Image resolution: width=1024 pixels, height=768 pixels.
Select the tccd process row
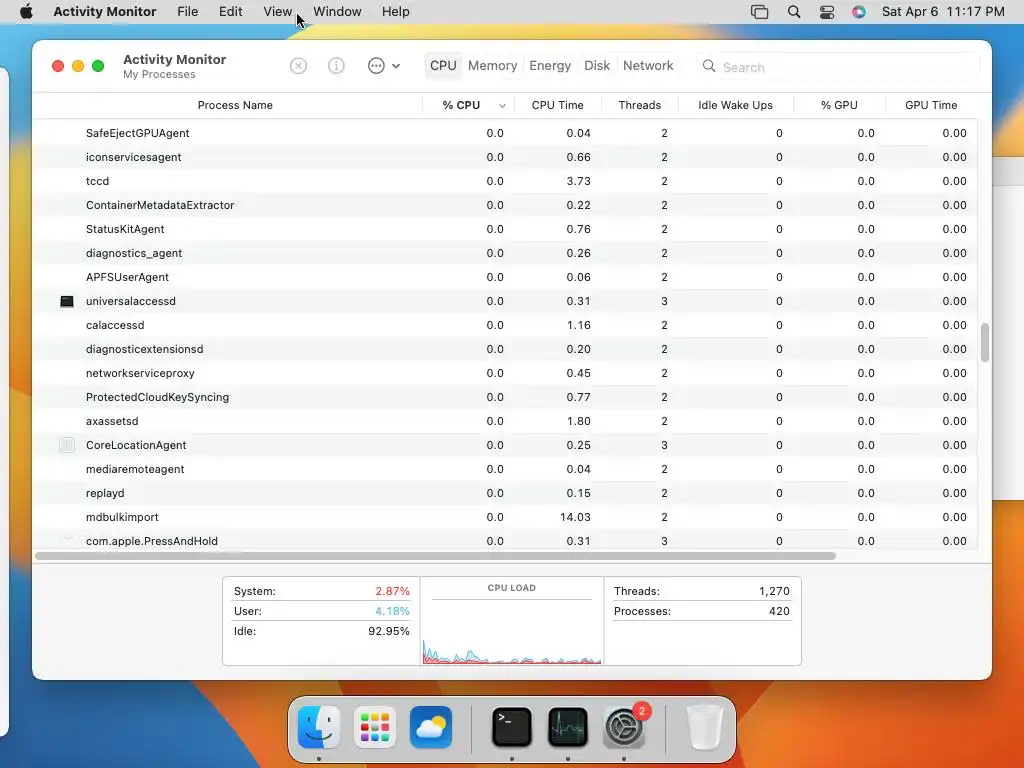coord(505,181)
